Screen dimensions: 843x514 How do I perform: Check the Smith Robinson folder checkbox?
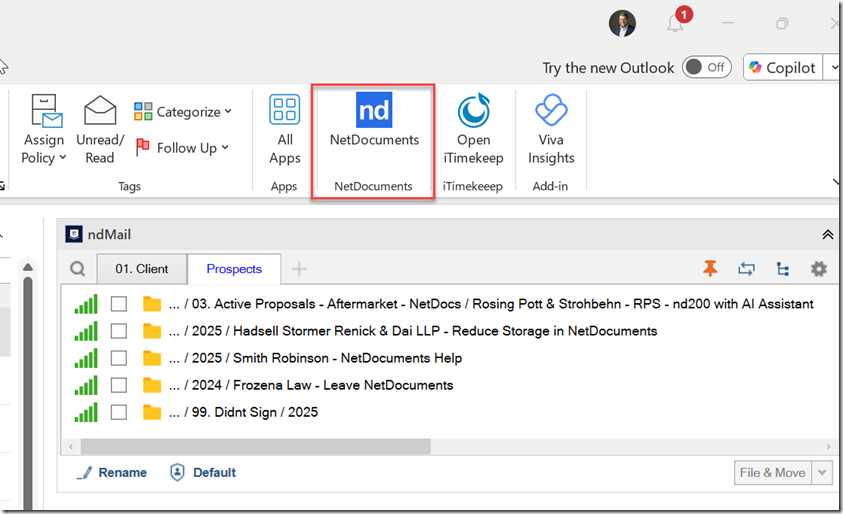(119, 358)
